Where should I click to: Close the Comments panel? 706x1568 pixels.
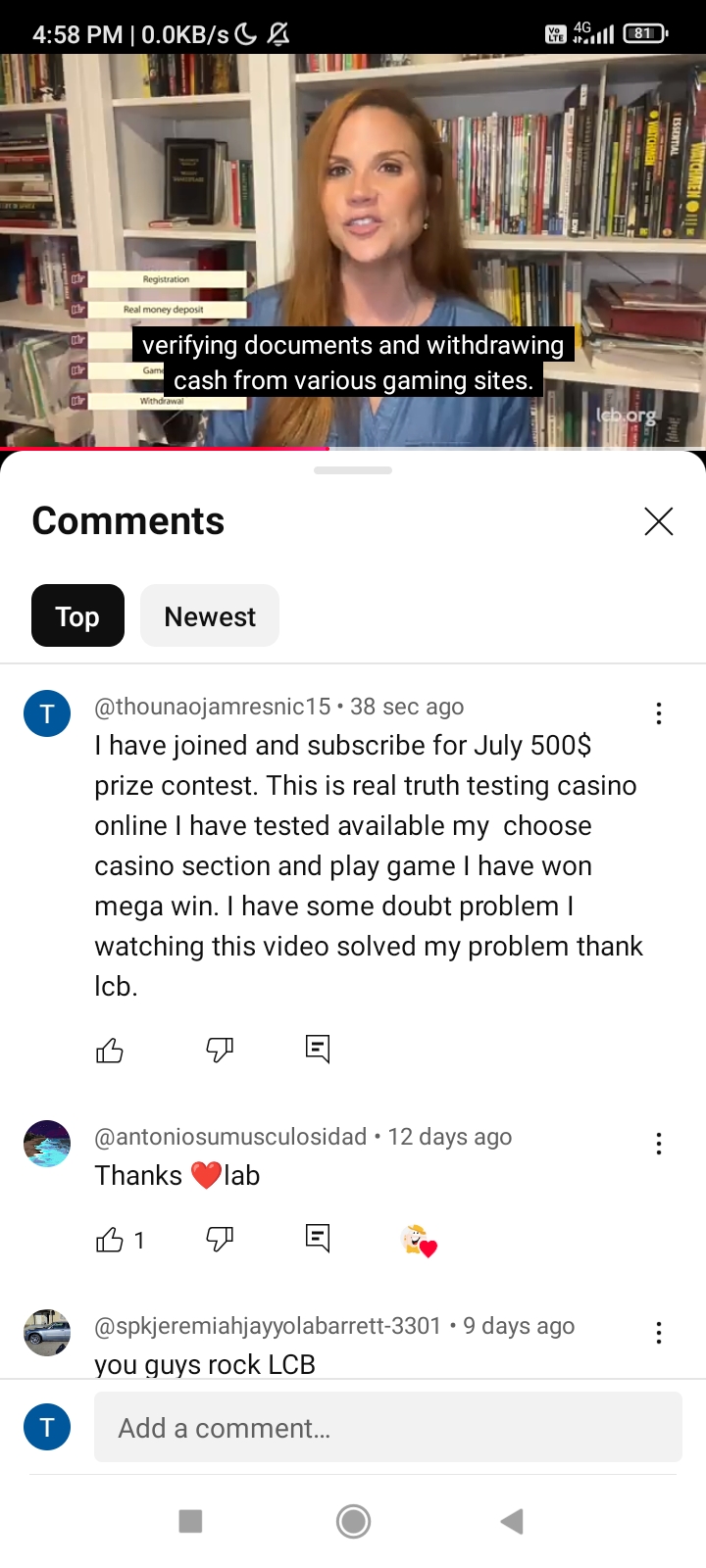click(x=659, y=521)
